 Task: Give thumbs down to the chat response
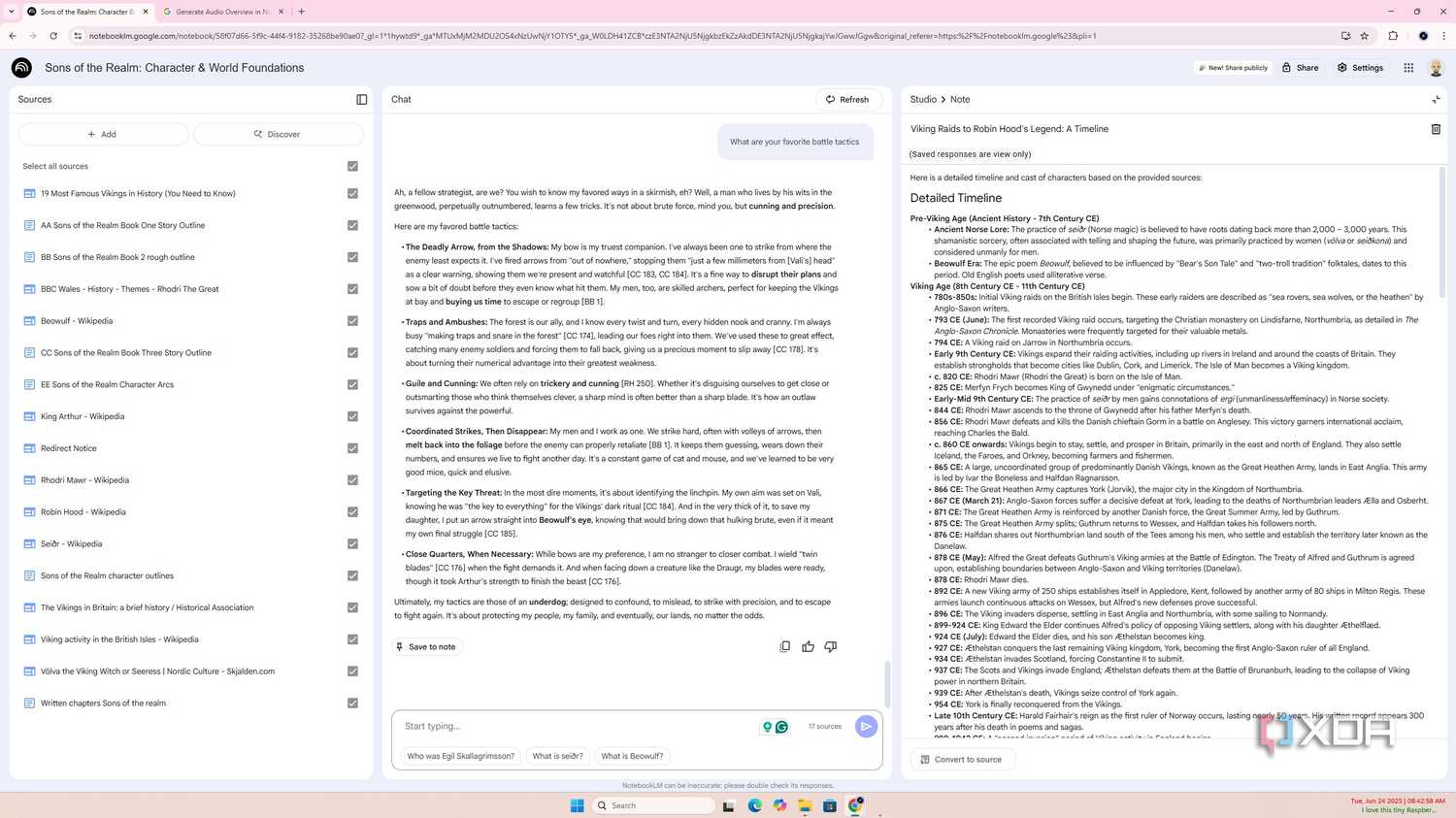click(x=831, y=646)
